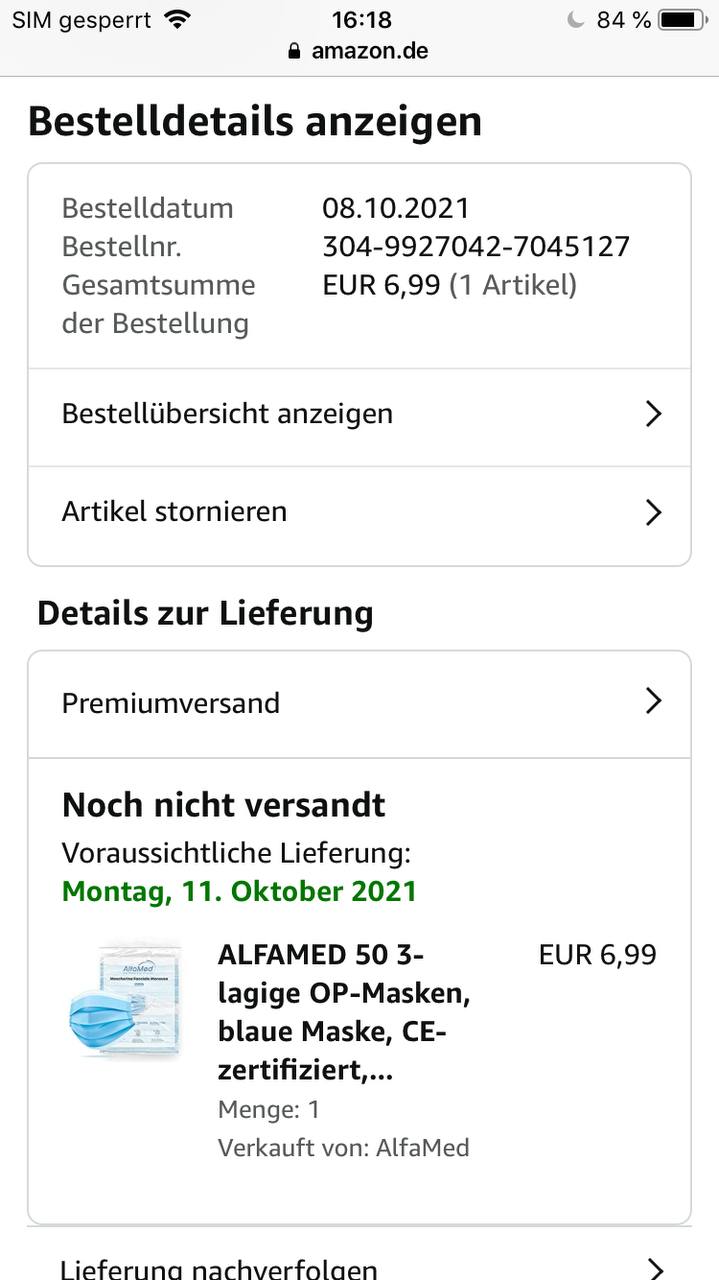Image resolution: width=719 pixels, height=1280 pixels.
Task: Select Artikel stornieren
Action: pos(175,512)
